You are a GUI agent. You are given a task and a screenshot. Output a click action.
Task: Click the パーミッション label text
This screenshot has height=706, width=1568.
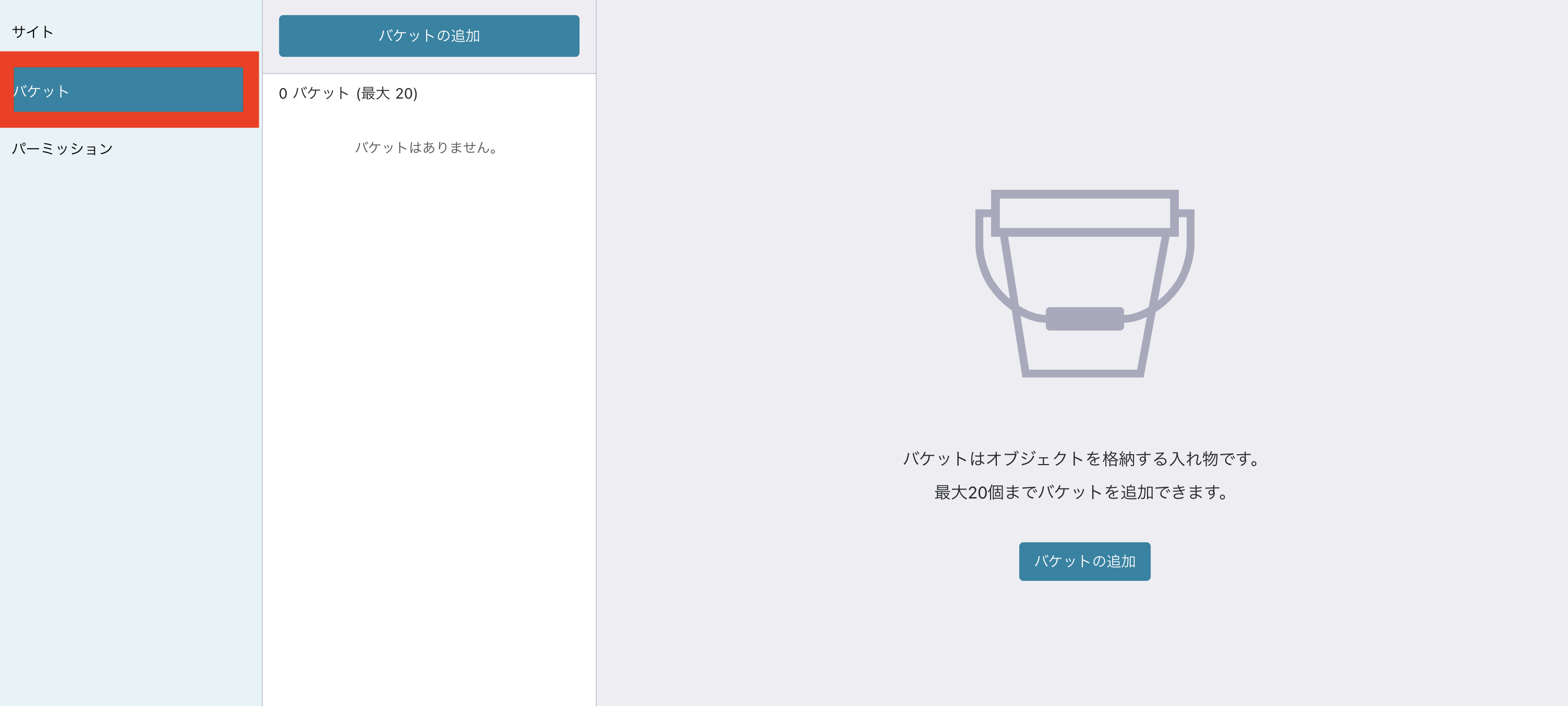[x=62, y=149]
